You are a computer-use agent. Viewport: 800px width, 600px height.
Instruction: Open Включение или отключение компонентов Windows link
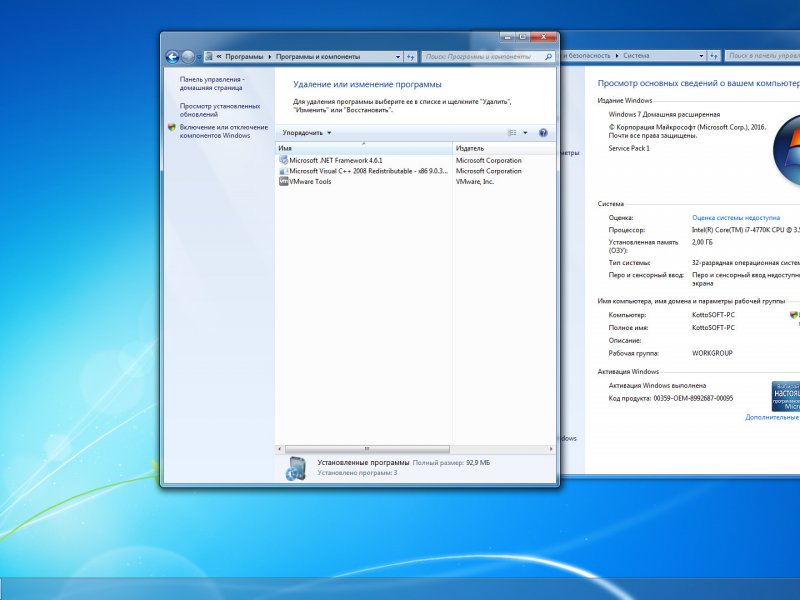[223, 131]
